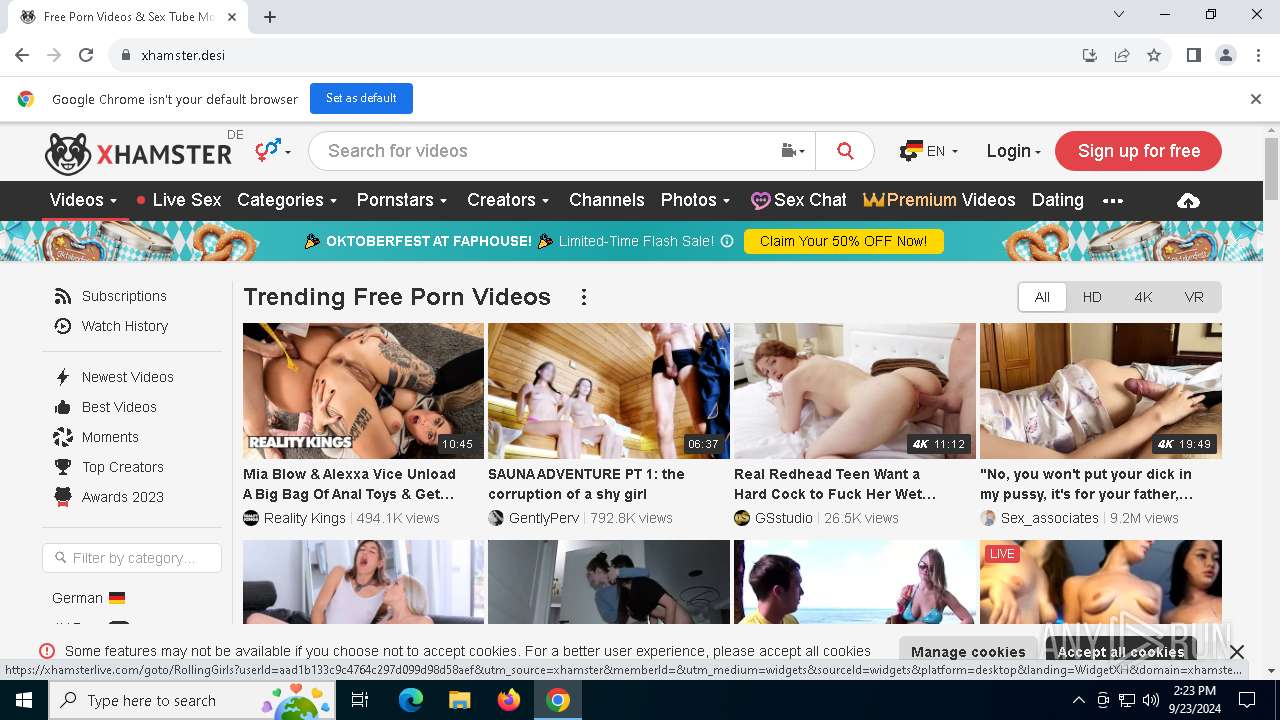The height and width of the screenshot is (720, 1280).
Task: Open the Dating nav item
Action: [x=1057, y=200]
